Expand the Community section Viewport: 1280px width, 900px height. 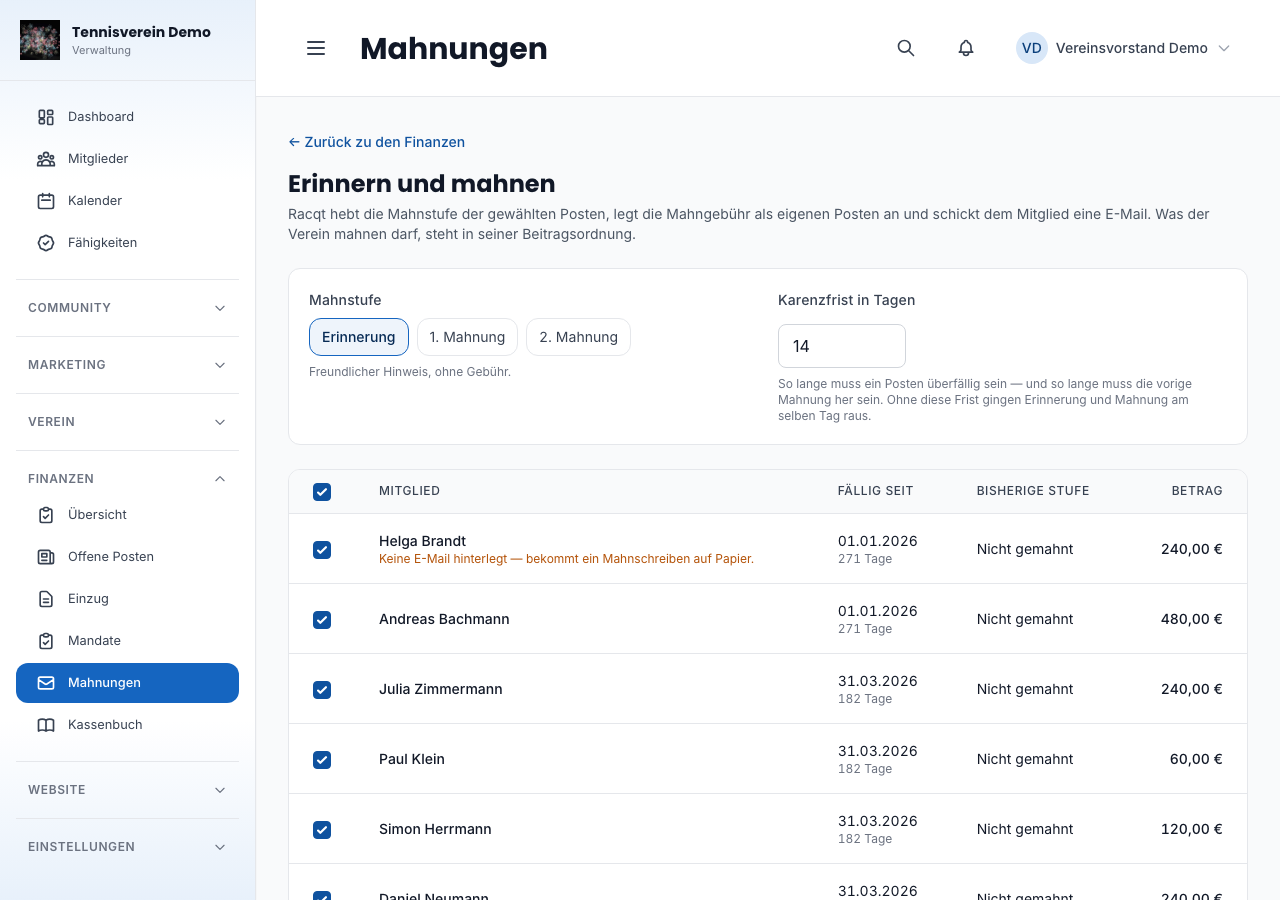click(127, 308)
